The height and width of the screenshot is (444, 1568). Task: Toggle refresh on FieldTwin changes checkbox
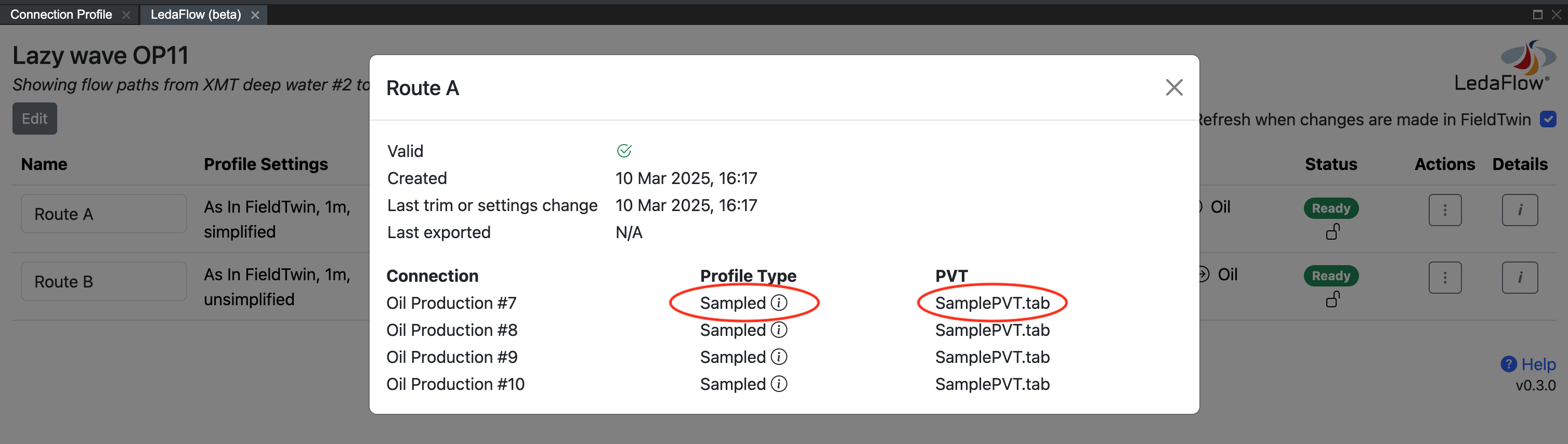(x=1548, y=119)
